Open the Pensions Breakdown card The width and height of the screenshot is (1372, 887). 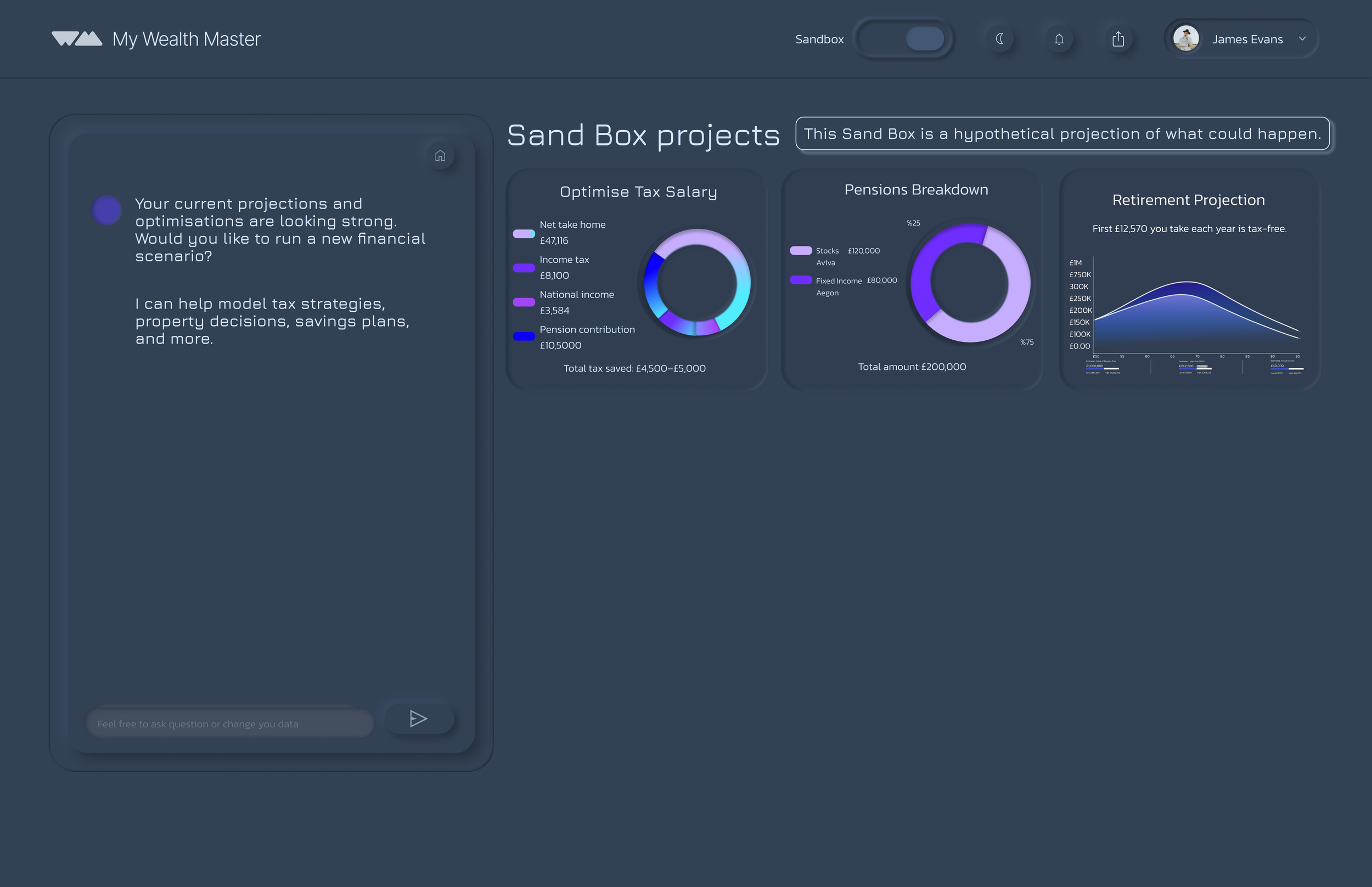915,189
